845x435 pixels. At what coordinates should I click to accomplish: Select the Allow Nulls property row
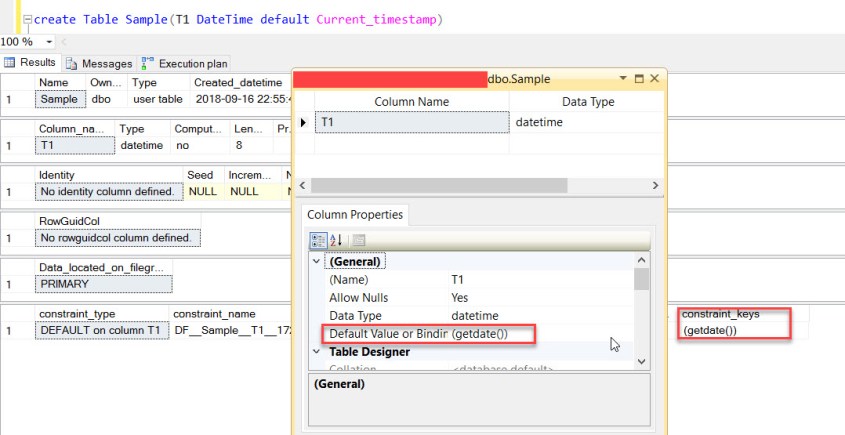362,298
